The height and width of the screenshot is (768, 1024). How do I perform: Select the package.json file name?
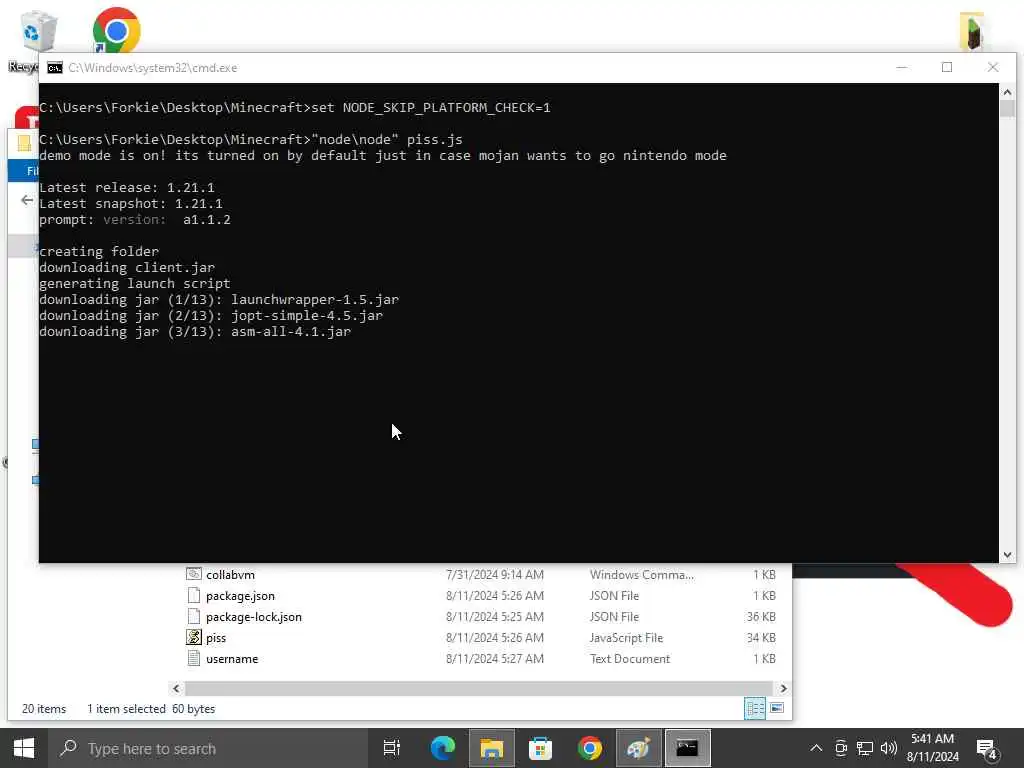pyautogui.click(x=240, y=596)
